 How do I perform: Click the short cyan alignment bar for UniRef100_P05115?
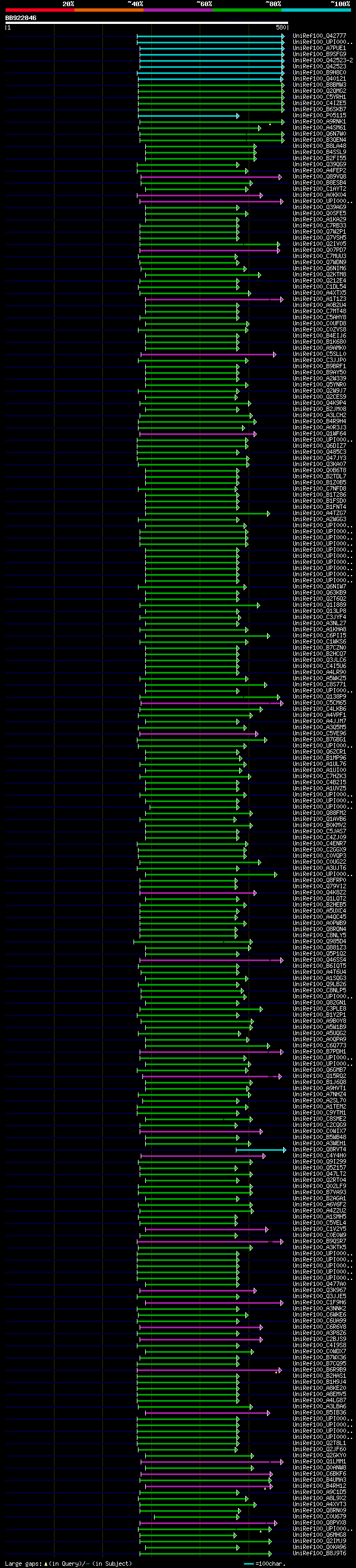[x=189, y=116]
